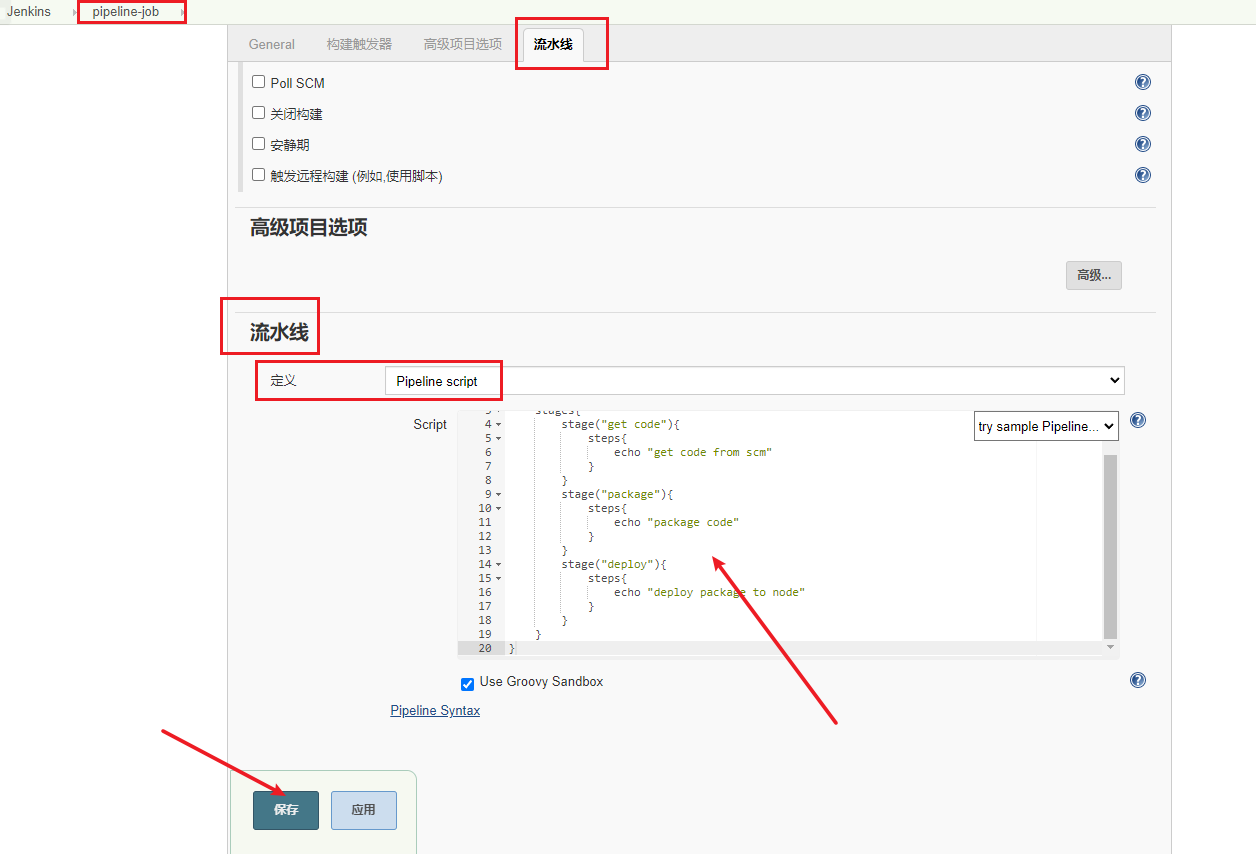1256x854 pixels.
Task: Open help icon for Use Groovy Sandbox
Action: (x=1137, y=680)
